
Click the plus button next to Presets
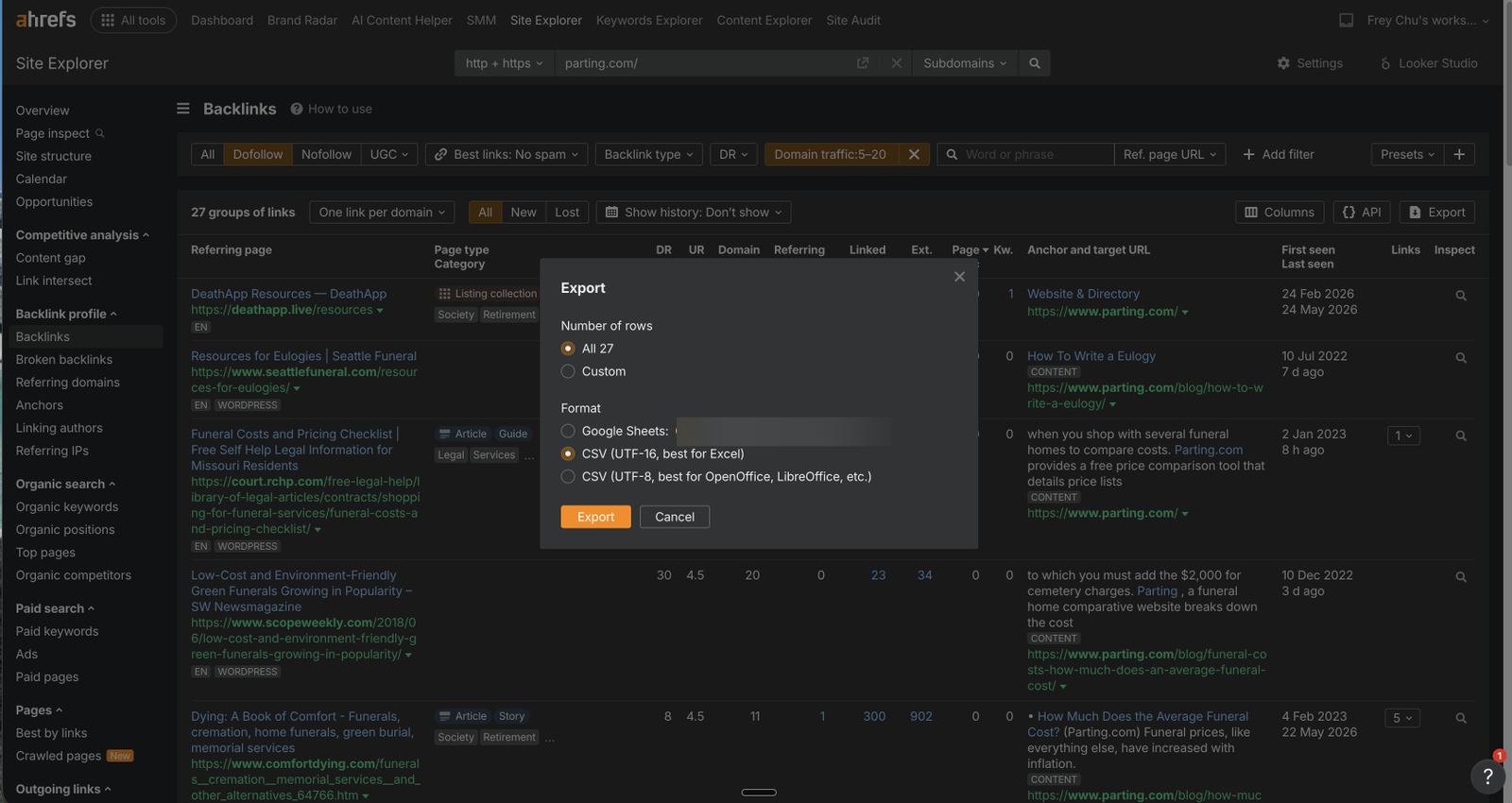pos(1459,154)
